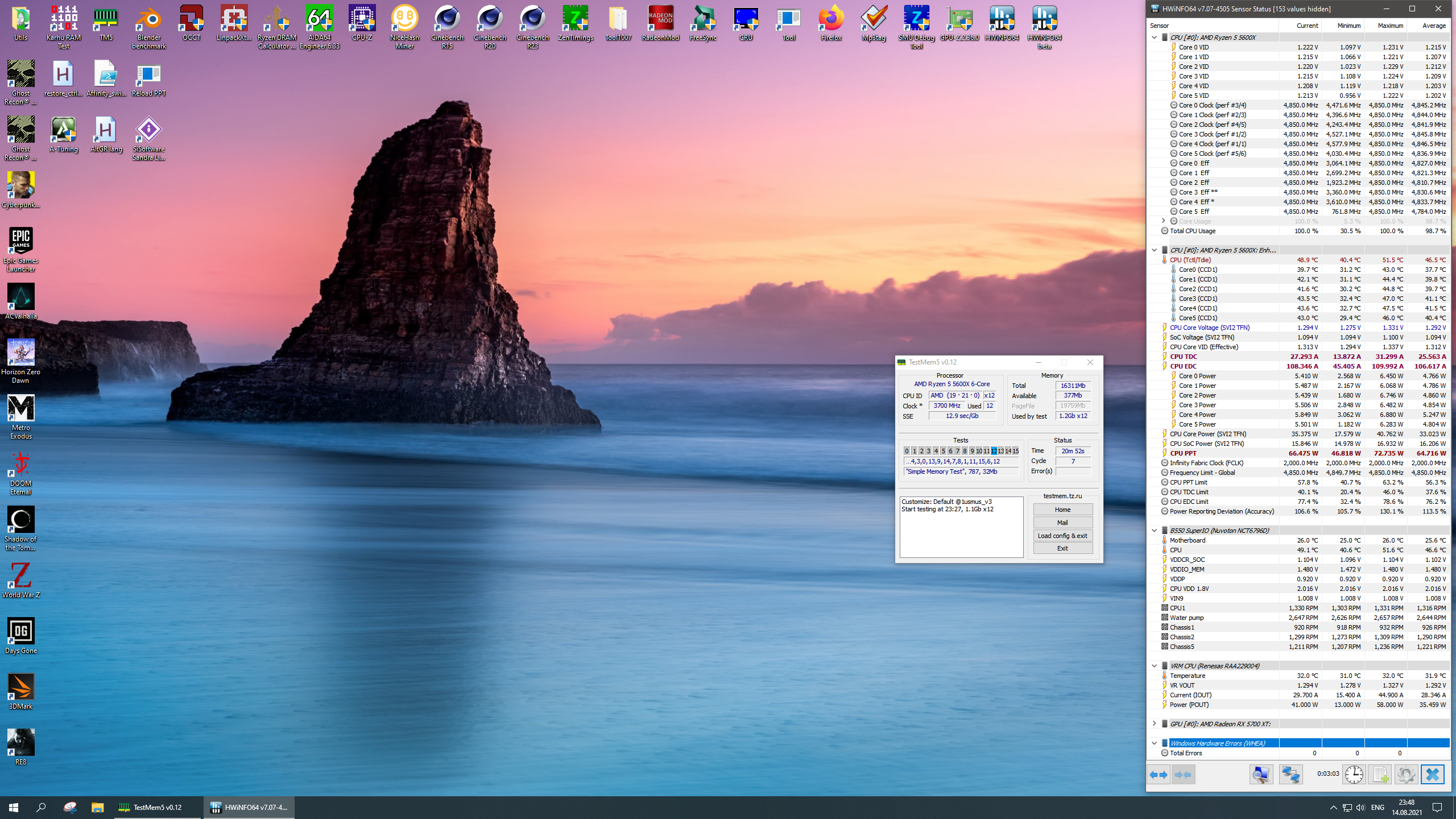1456x819 pixels.
Task: Select the Windows Hardware Errors (WHEA) row
Action: coord(1217,743)
